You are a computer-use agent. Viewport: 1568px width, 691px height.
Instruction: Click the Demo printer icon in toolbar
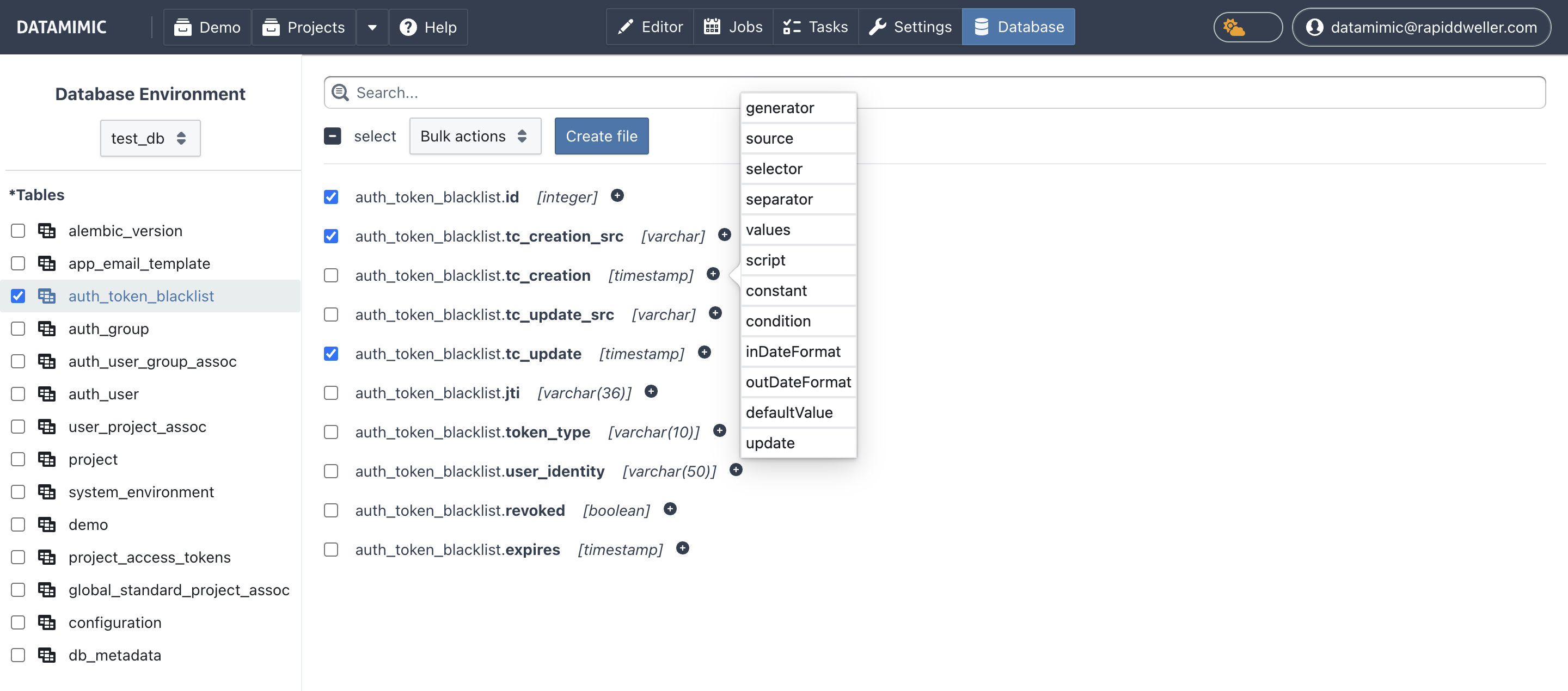182,27
